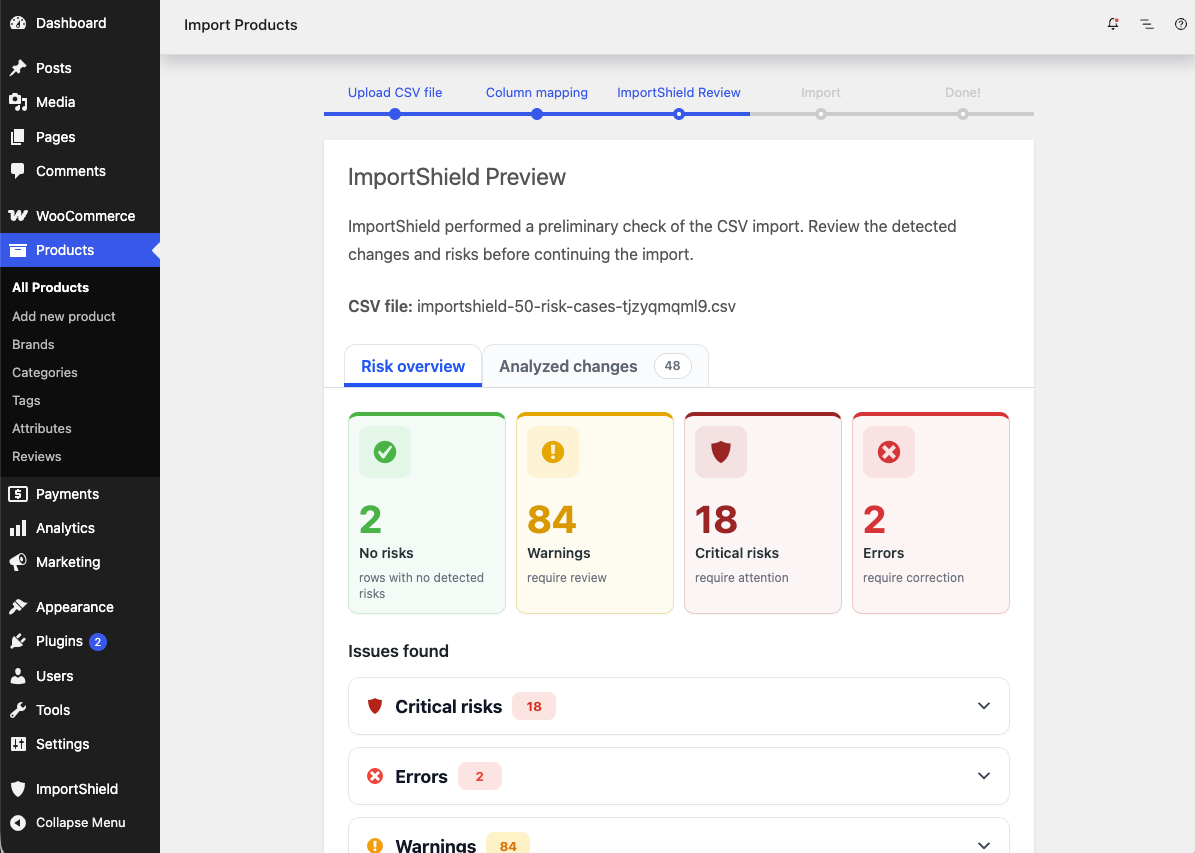Select the ImportShield Review step label

[678, 92]
